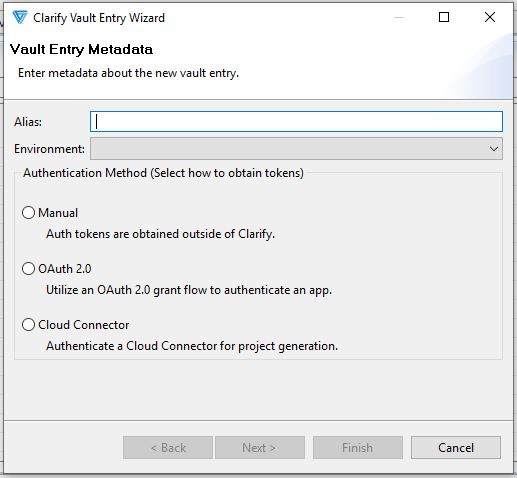Click the Vault Entry Metadata heading
Screen dimensions: 517x478
[x=81, y=49]
